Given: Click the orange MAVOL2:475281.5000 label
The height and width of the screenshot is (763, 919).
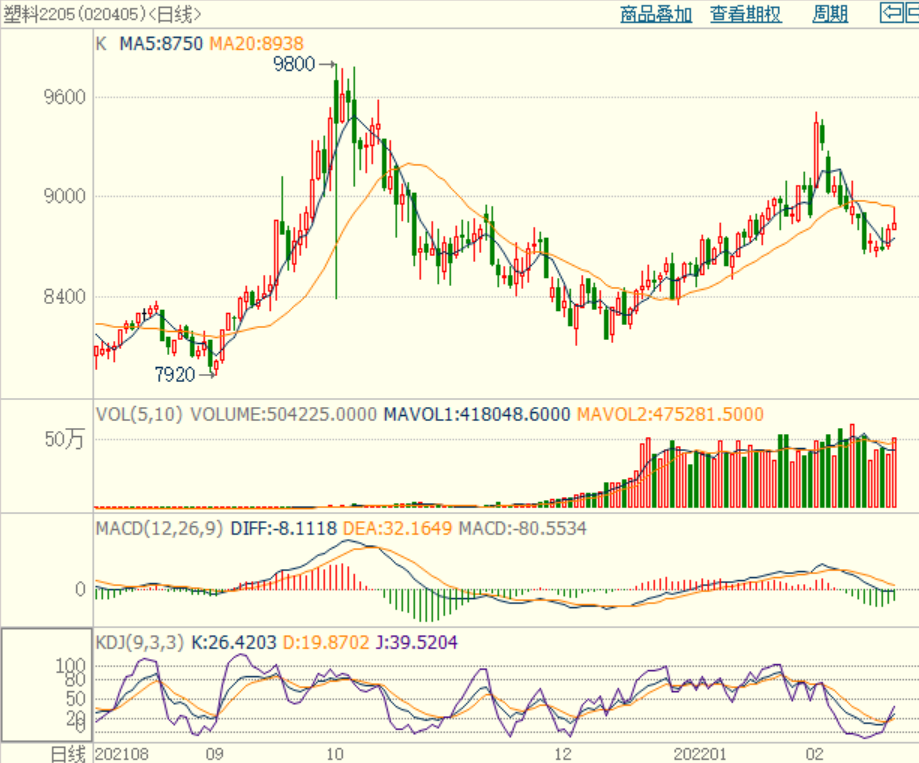Looking at the screenshot, I should click(670, 414).
